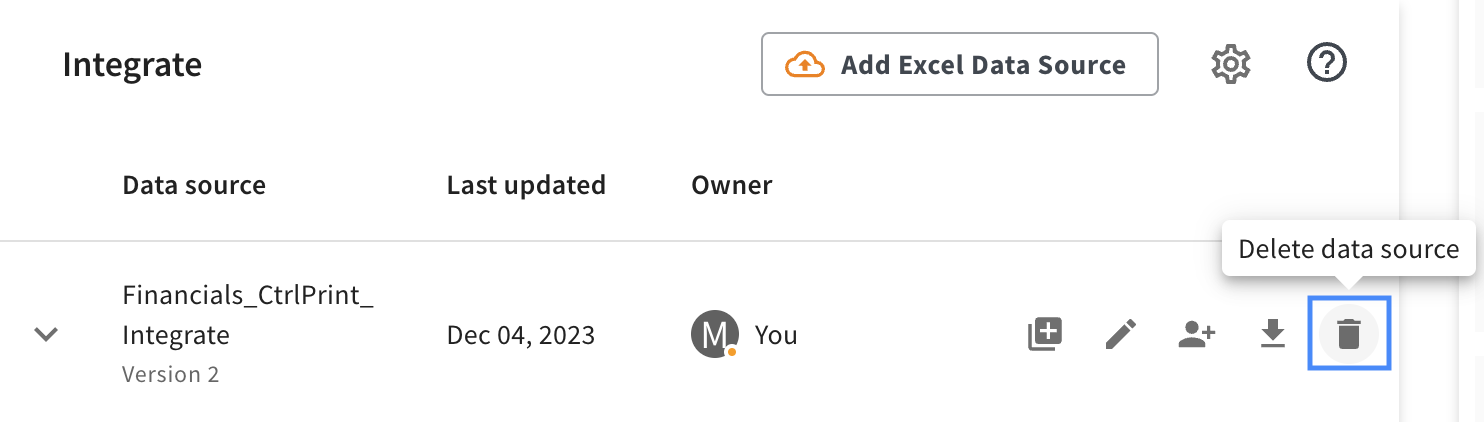
Task: Edit the data source with the pencil icon
Action: tap(1121, 334)
